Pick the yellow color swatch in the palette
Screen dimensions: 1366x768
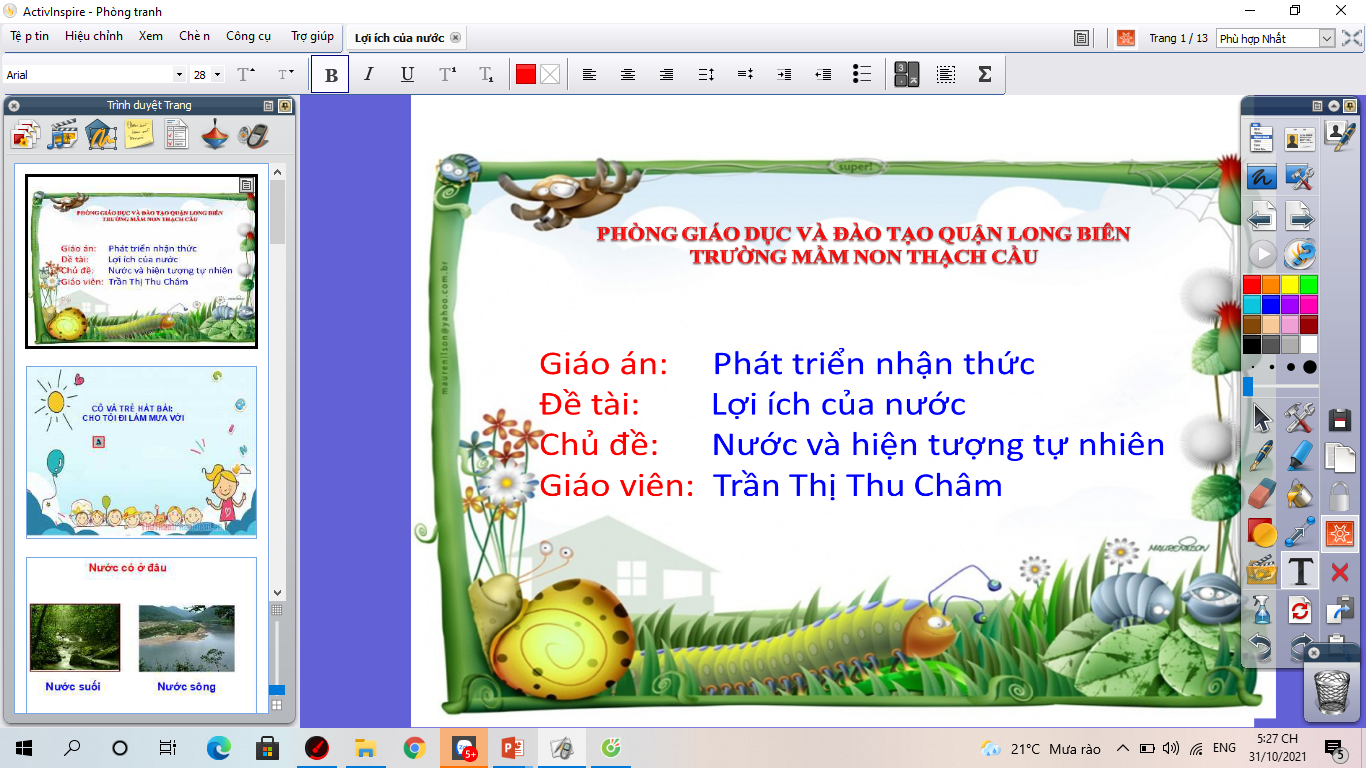(x=1290, y=285)
